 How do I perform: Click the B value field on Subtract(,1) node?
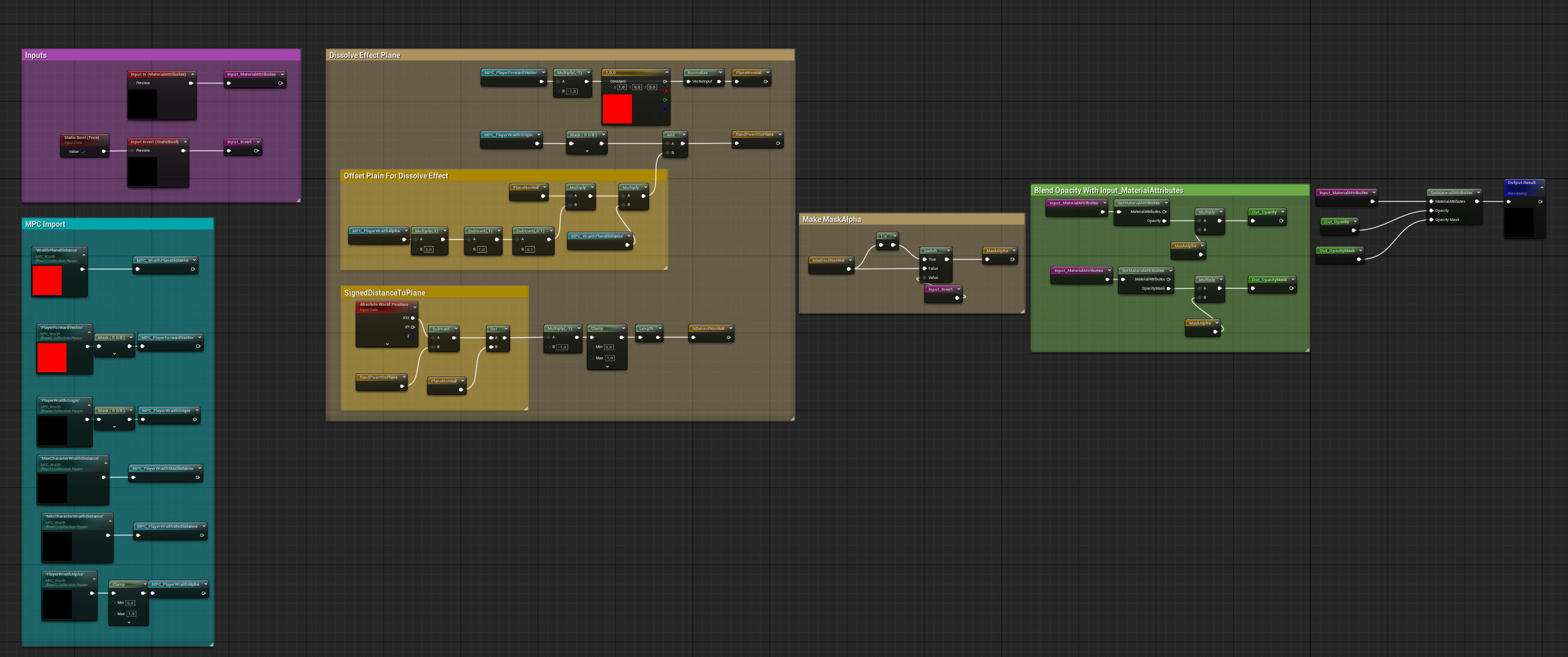click(x=482, y=249)
